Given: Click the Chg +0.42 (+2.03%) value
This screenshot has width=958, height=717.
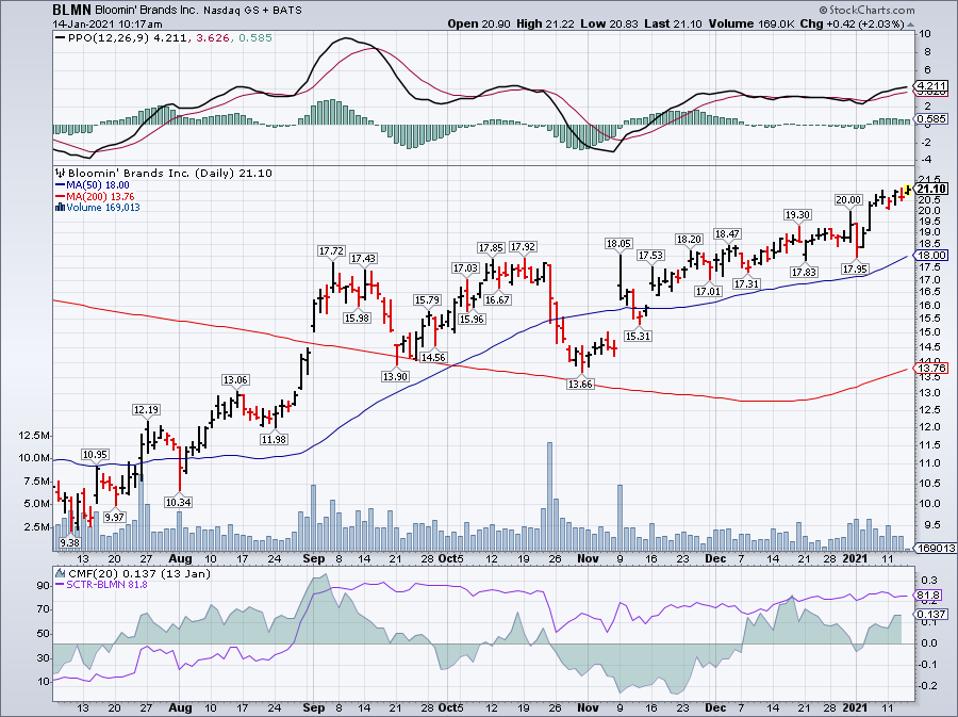Looking at the screenshot, I should pyautogui.click(x=852, y=24).
